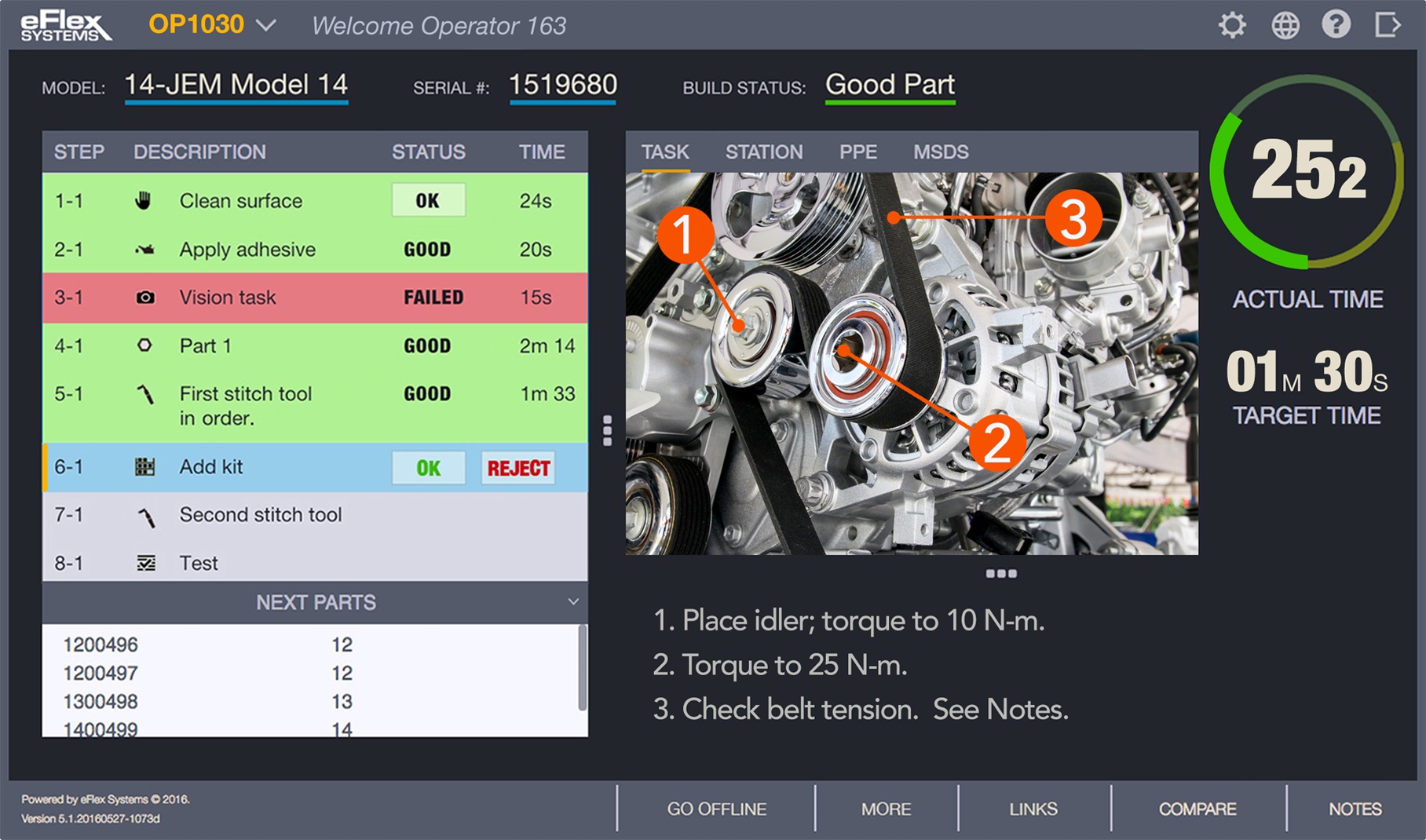Click orange marker 2 on engine image
Image resolution: width=1426 pixels, height=840 pixels.
pyautogui.click(x=996, y=443)
